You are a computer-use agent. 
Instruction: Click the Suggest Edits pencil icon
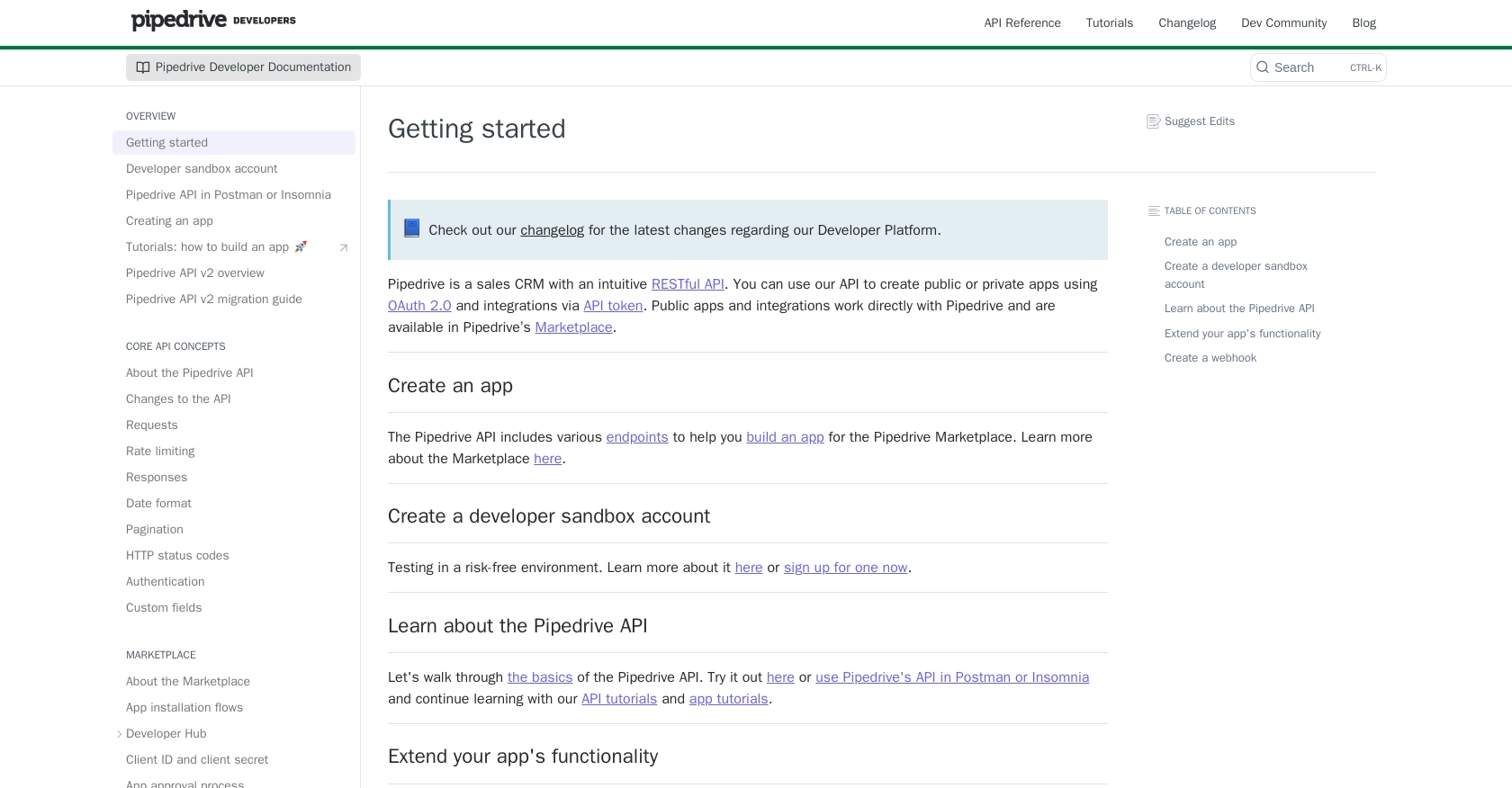click(1154, 121)
